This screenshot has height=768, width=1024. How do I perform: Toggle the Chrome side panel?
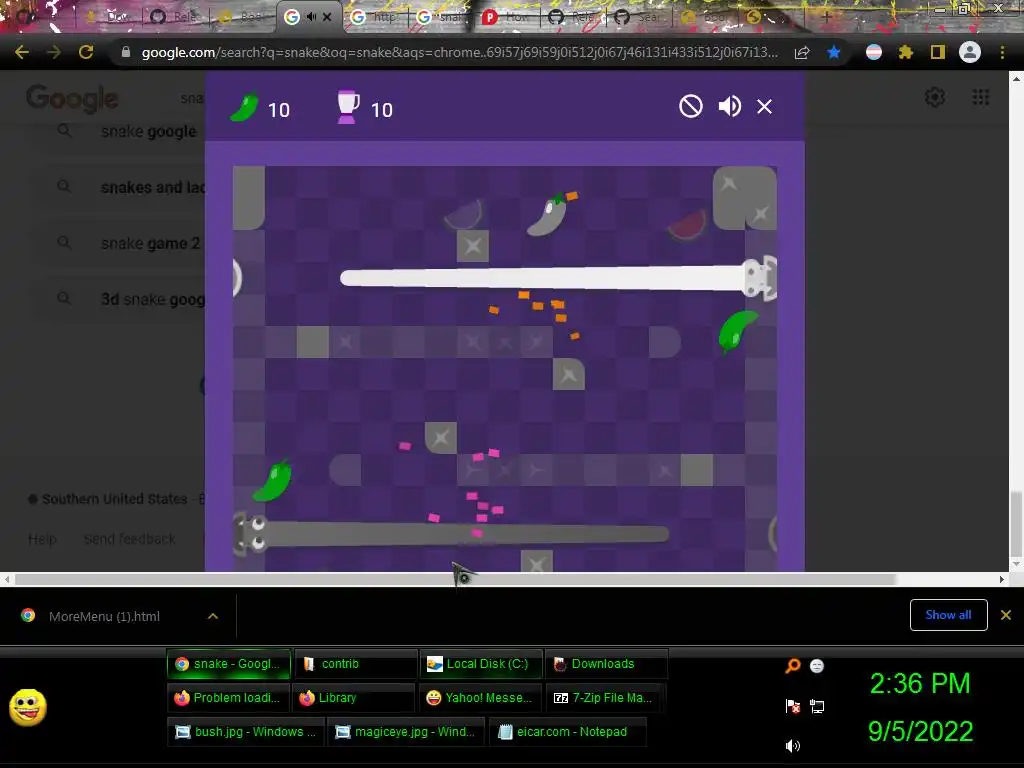coord(938,52)
